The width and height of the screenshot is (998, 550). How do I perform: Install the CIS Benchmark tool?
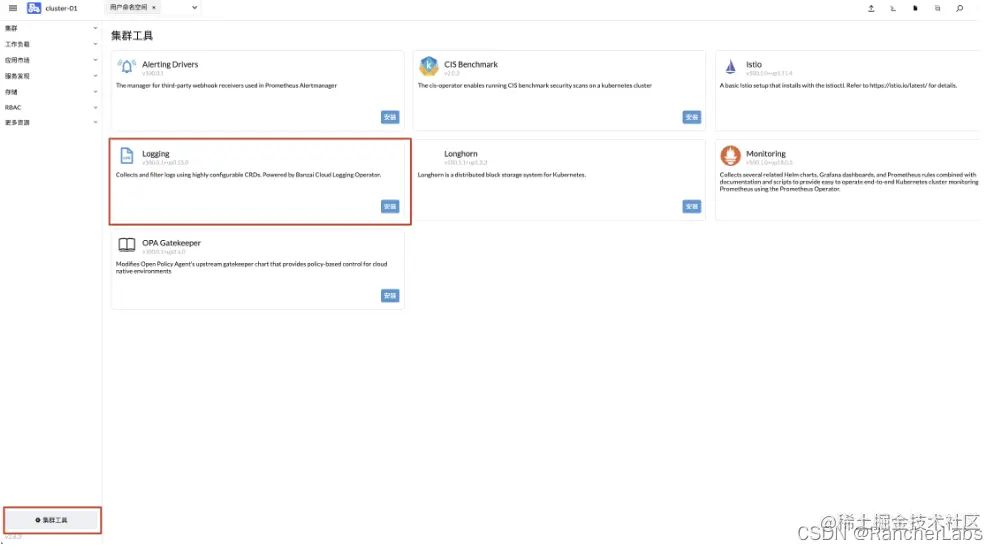692,117
